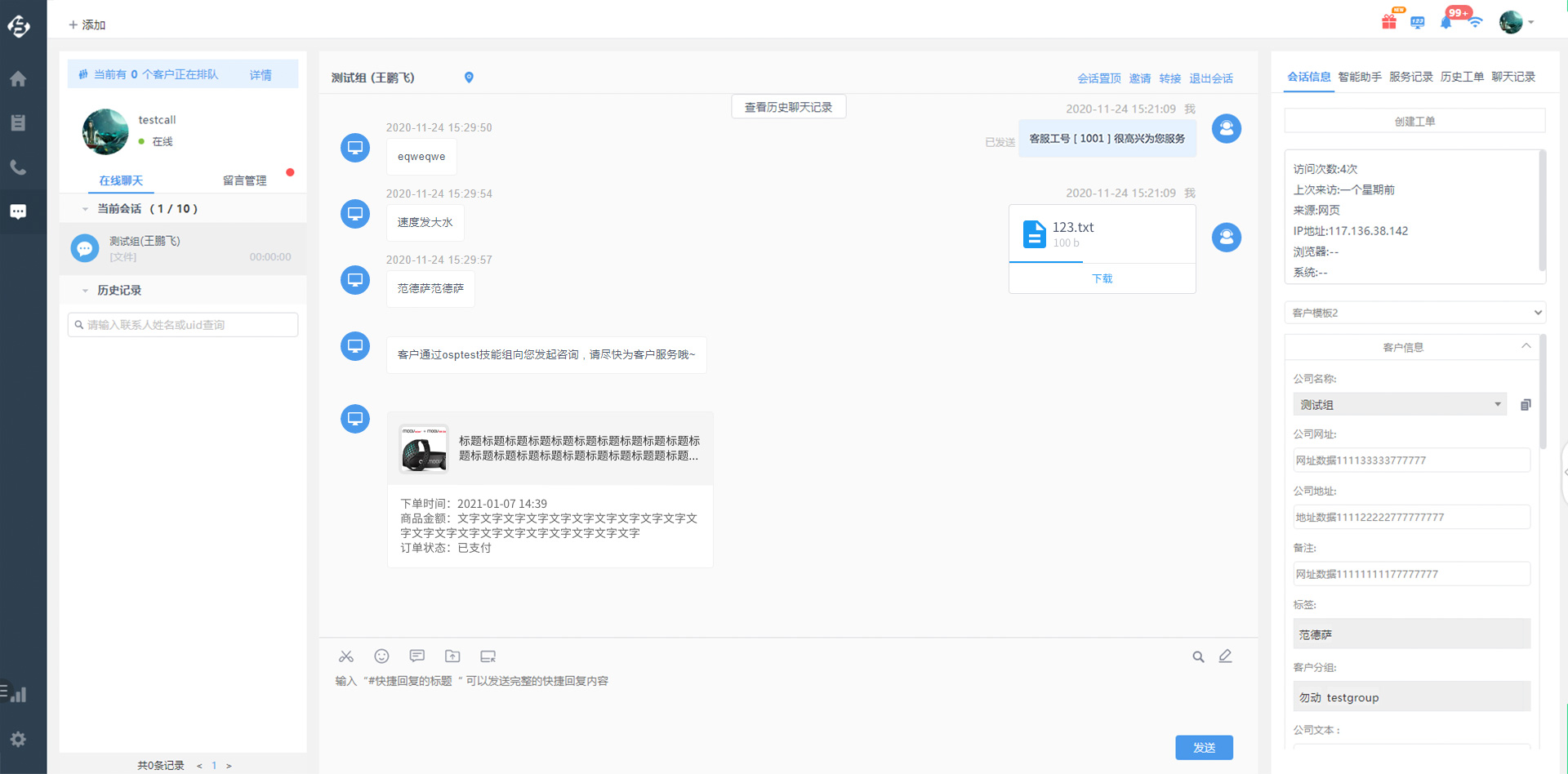The width and height of the screenshot is (1568, 774).
Task: Switch to the 留言管理 tab
Action: (244, 180)
